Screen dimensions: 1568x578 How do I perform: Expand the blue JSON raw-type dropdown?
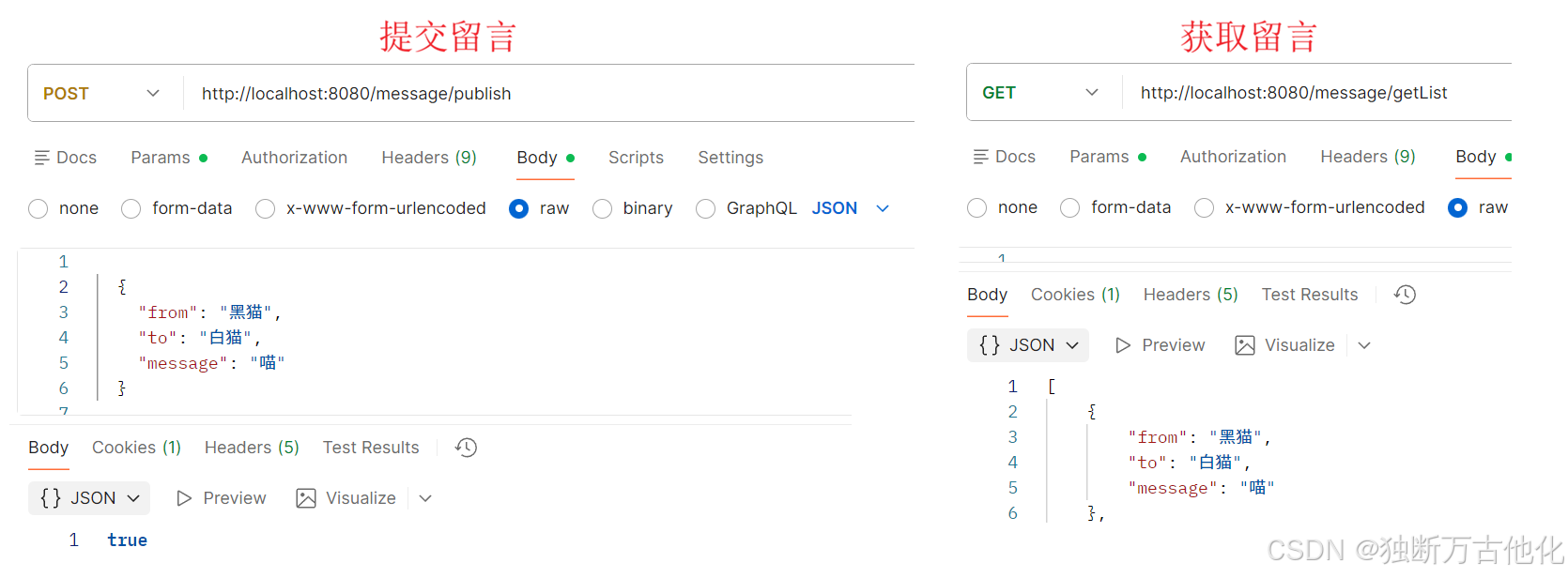882,208
